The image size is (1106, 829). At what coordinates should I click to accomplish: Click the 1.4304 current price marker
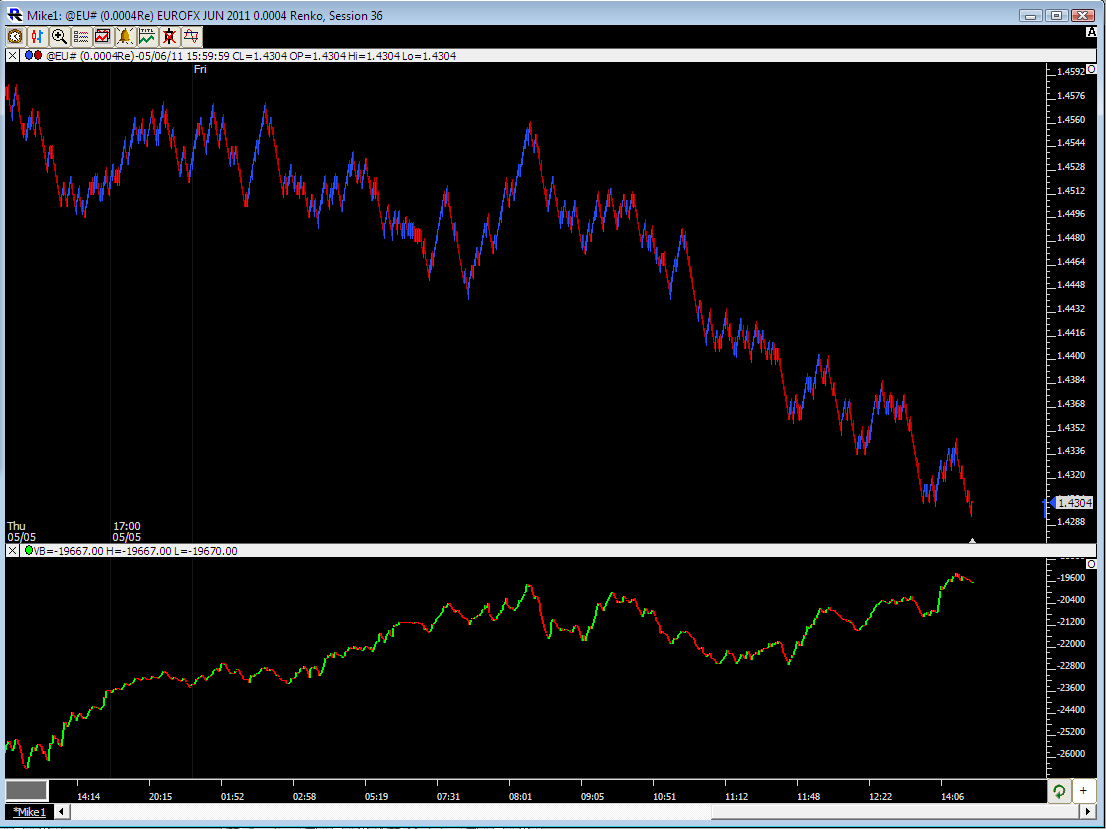[x=1074, y=503]
